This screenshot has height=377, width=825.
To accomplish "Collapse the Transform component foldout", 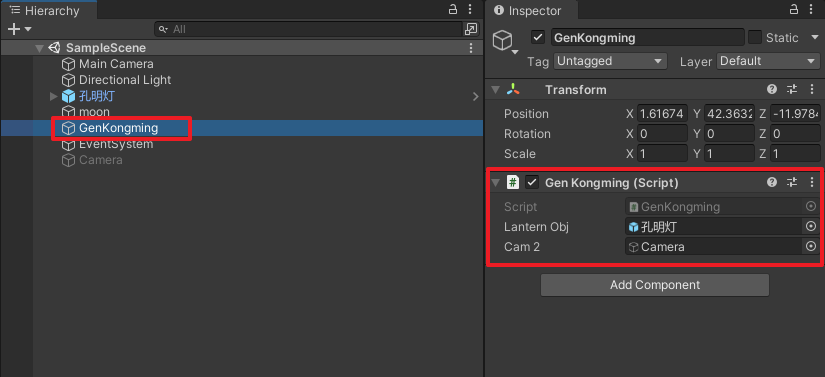I will coord(495,90).
